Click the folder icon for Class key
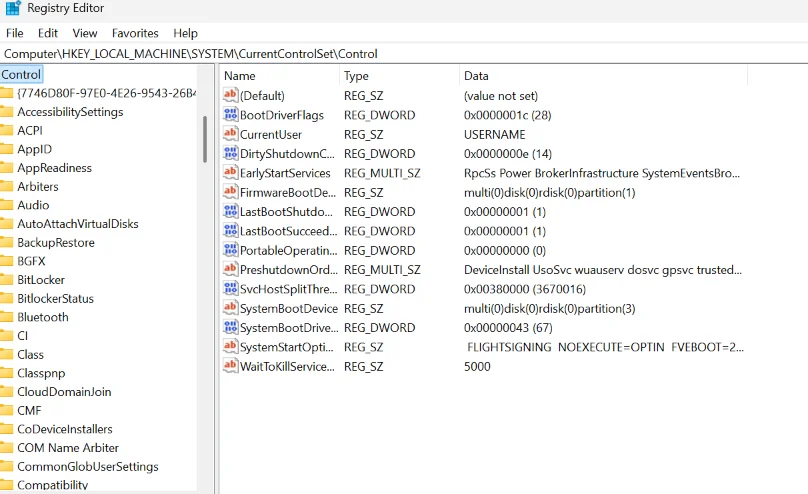 pyautogui.click(x=7, y=354)
